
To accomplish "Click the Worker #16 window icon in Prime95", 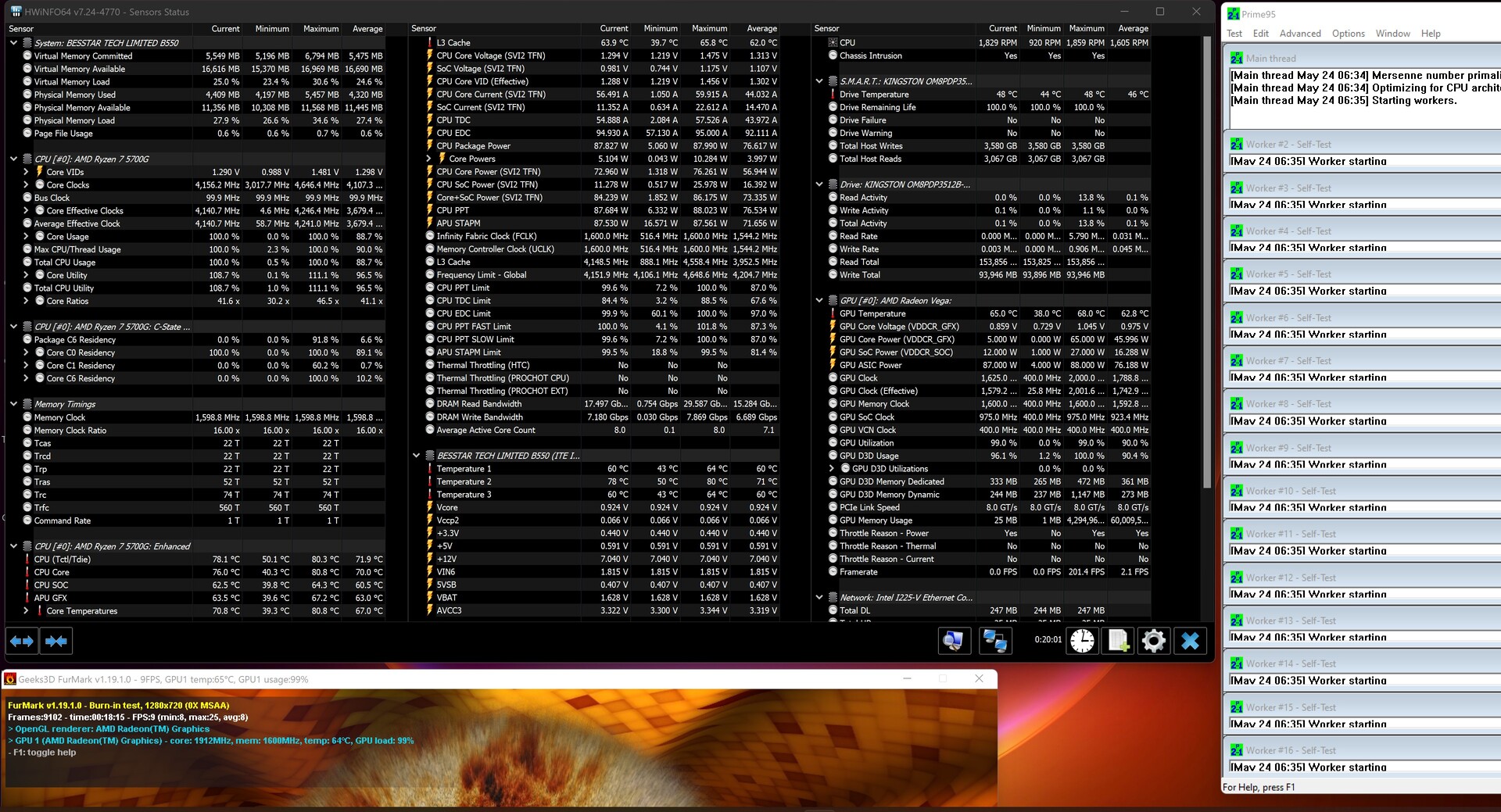I will pyautogui.click(x=1237, y=750).
